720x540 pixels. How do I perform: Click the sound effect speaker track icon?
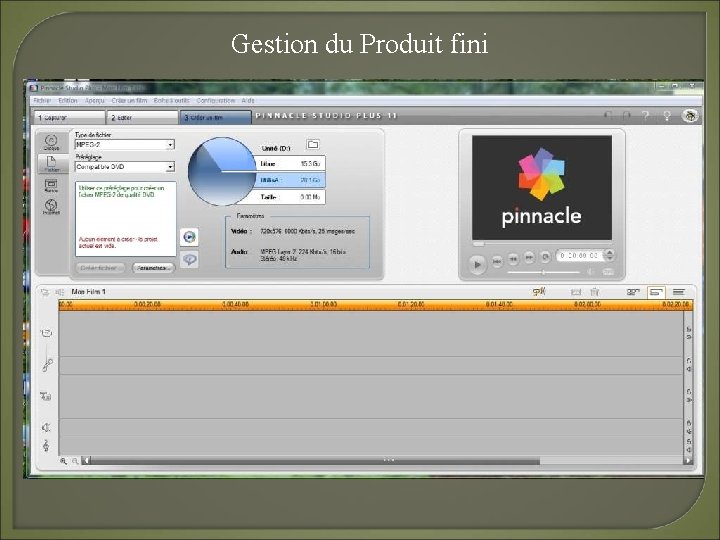[46, 428]
